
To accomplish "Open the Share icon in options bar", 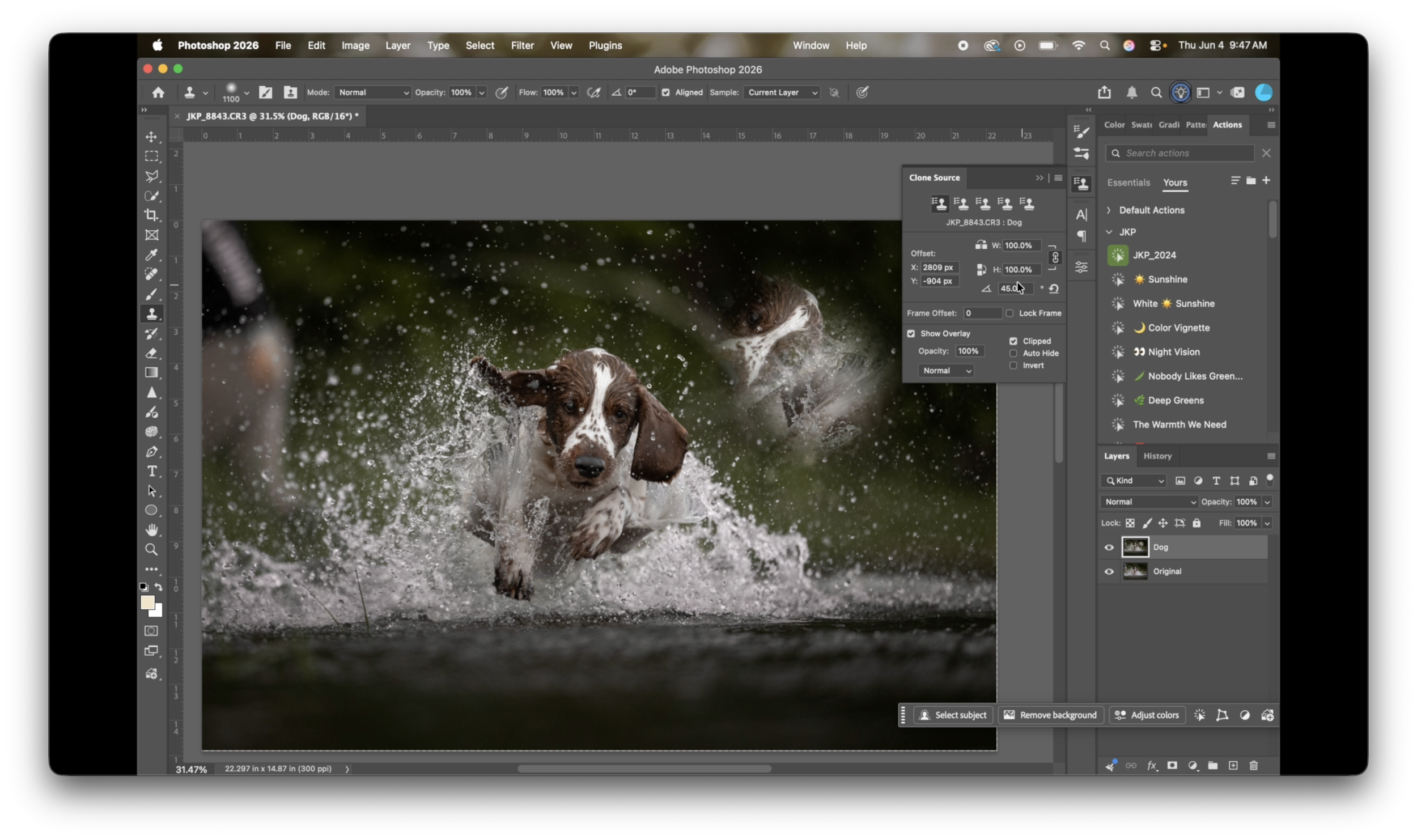I will pyautogui.click(x=1104, y=92).
